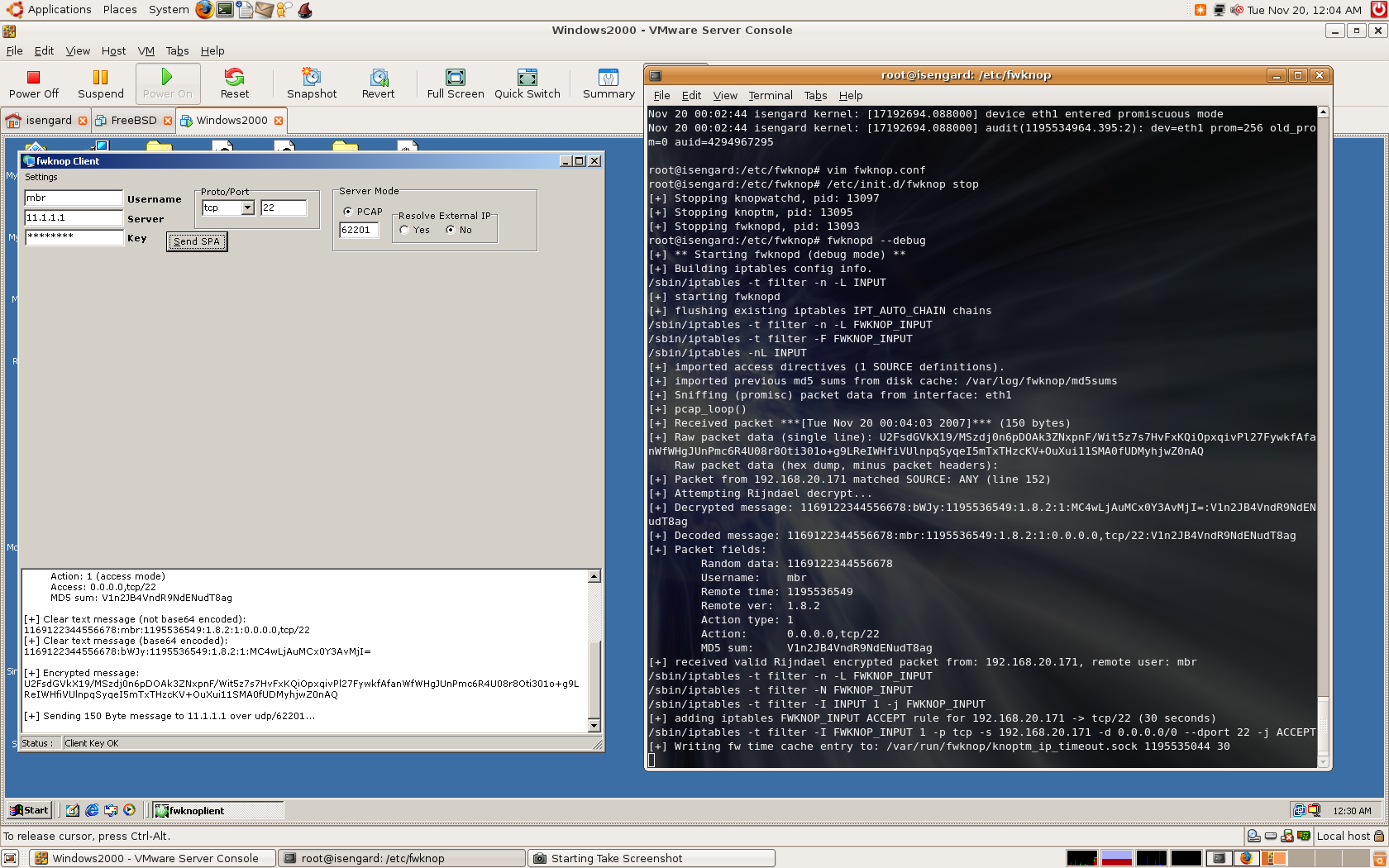The height and width of the screenshot is (868, 1389).
Task: Click the show desktop icon in bottom panel
Action: click(x=10, y=858)
